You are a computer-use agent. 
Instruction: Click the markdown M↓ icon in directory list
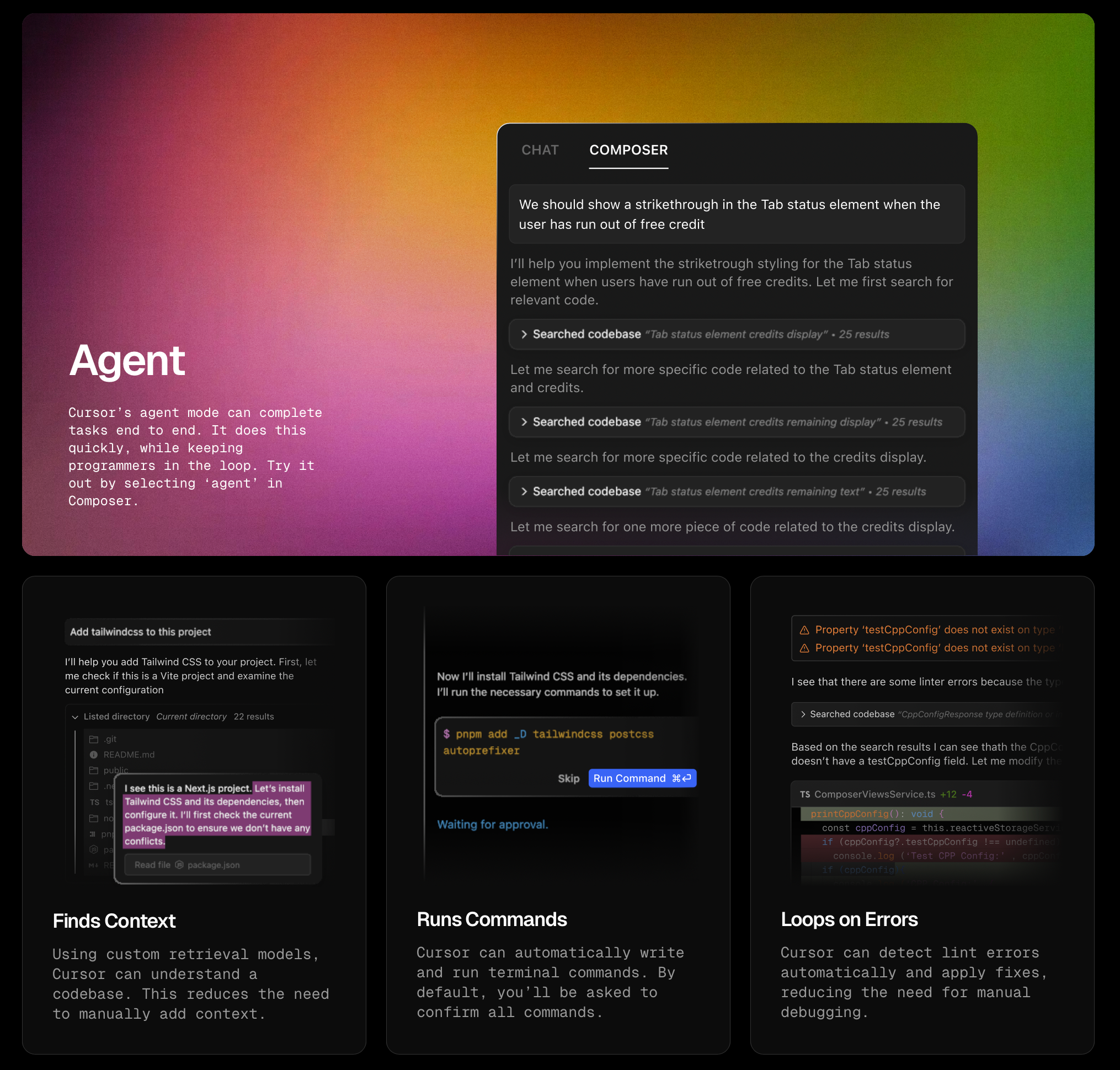point(94,865)
